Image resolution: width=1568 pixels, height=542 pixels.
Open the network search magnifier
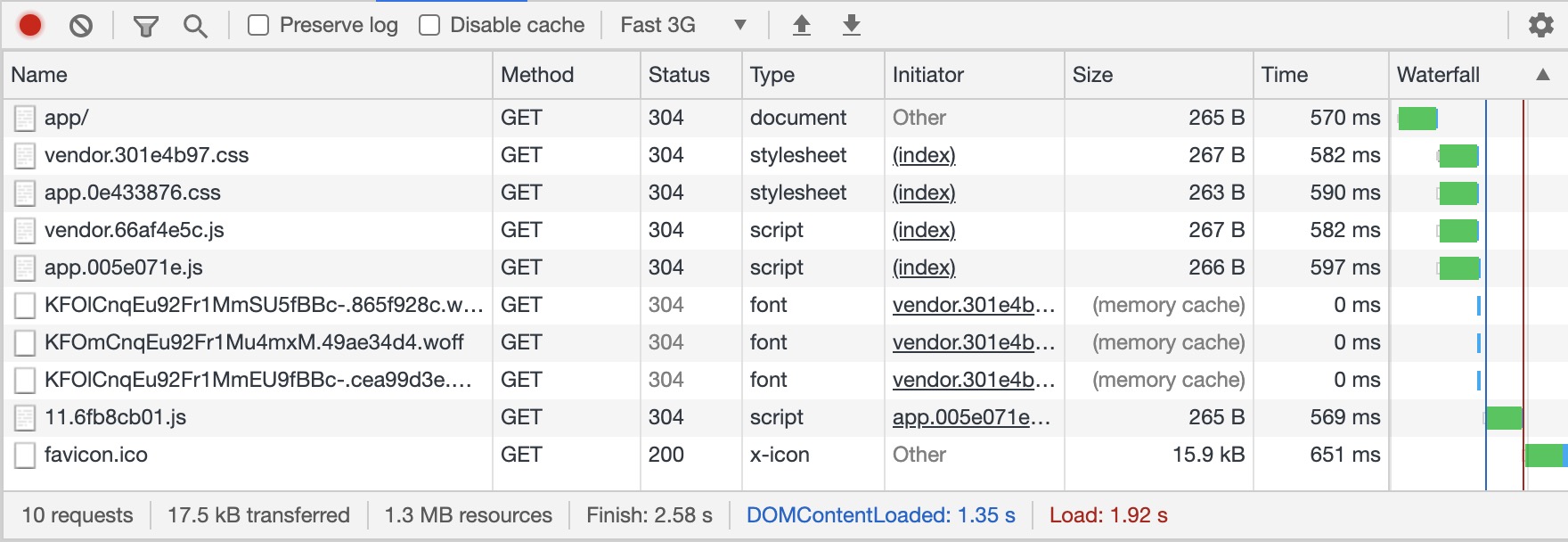coord(195,26)
